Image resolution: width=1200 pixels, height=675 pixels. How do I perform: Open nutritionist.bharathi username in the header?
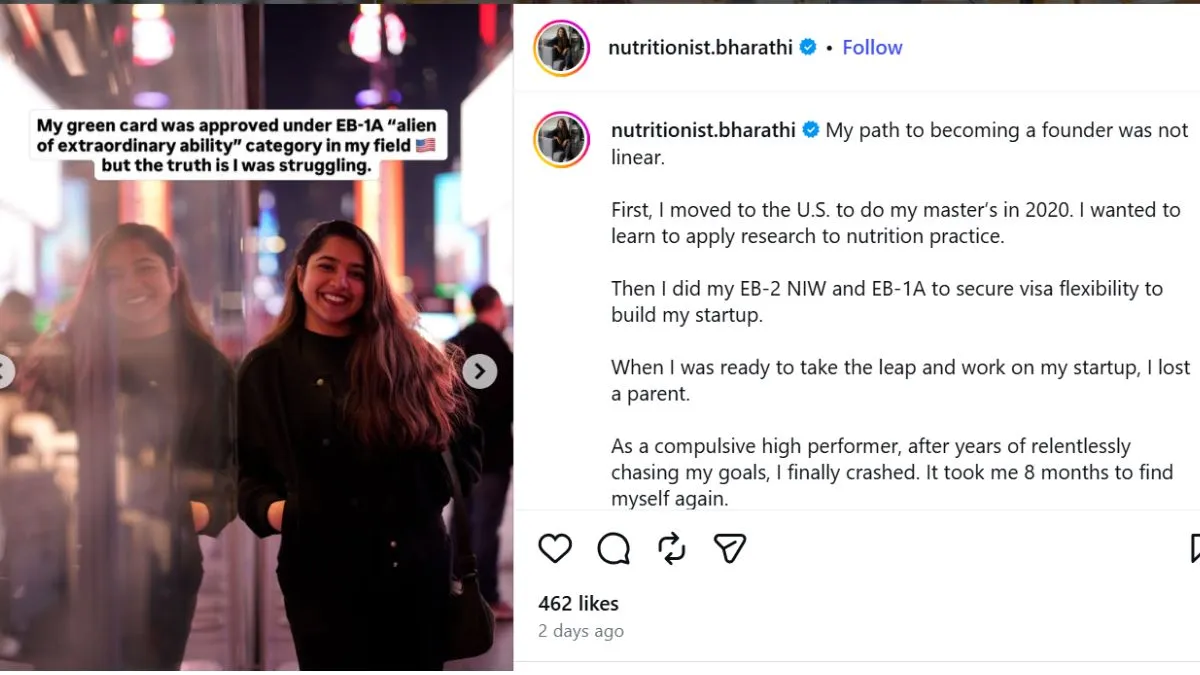(701, 47)
